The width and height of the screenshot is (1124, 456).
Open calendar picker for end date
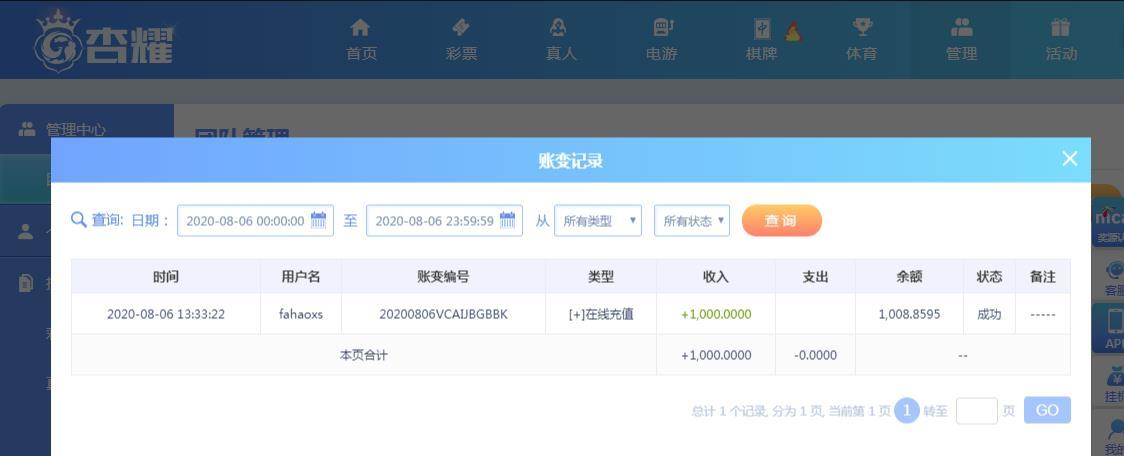(x=507, y=221)
